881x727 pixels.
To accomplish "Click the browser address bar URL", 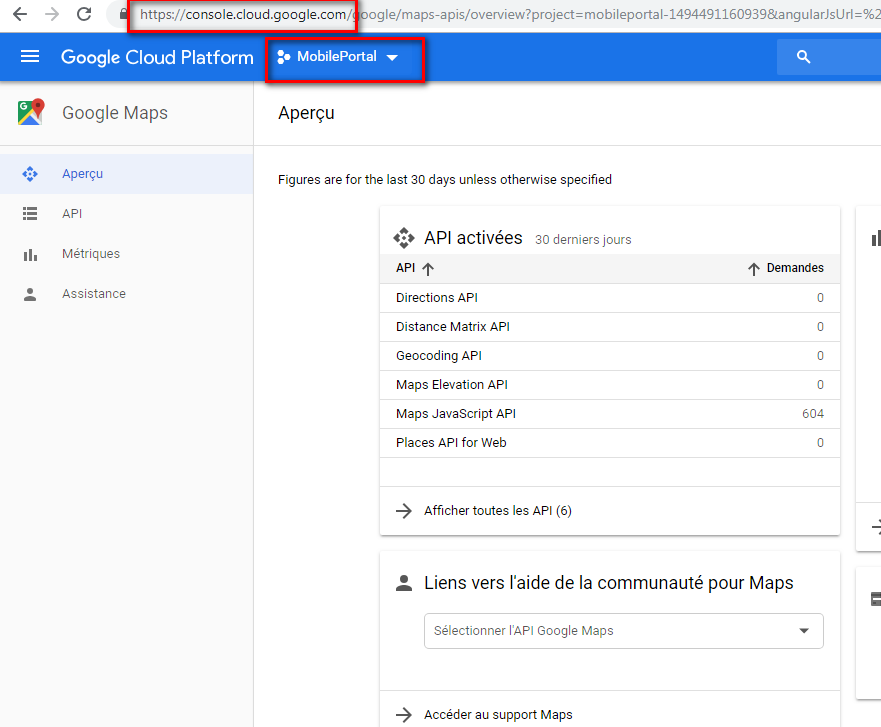I will pos(500,15).
